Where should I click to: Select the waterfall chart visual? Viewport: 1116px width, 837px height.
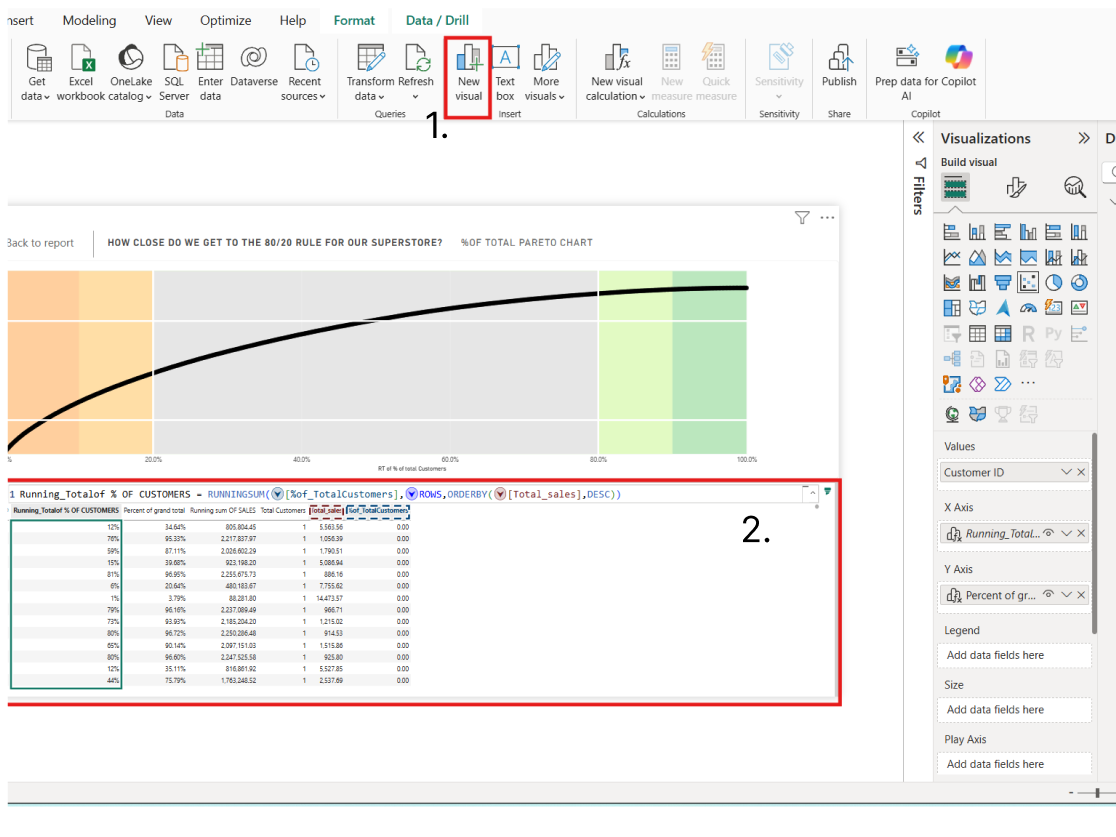(x=977, y=283)
